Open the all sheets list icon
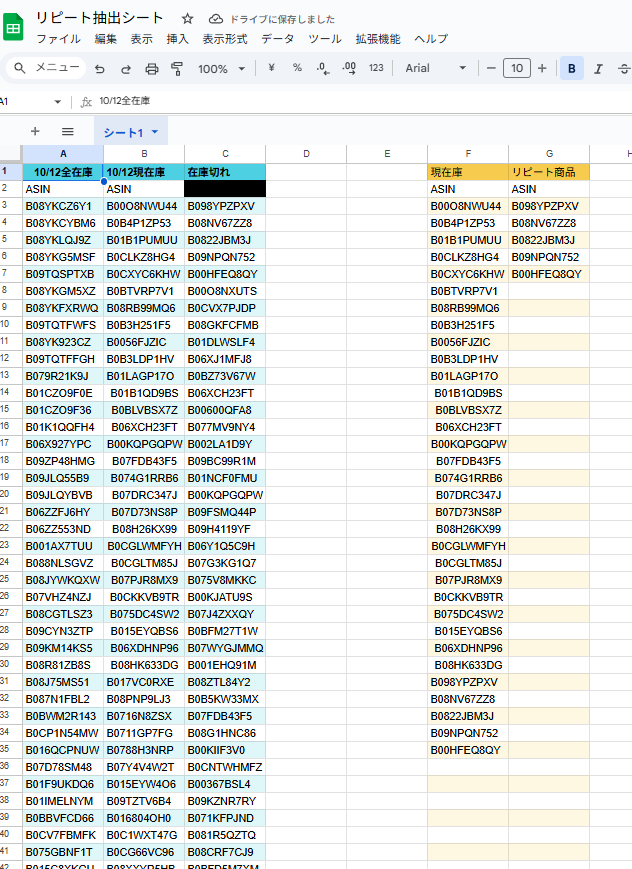 68,131
